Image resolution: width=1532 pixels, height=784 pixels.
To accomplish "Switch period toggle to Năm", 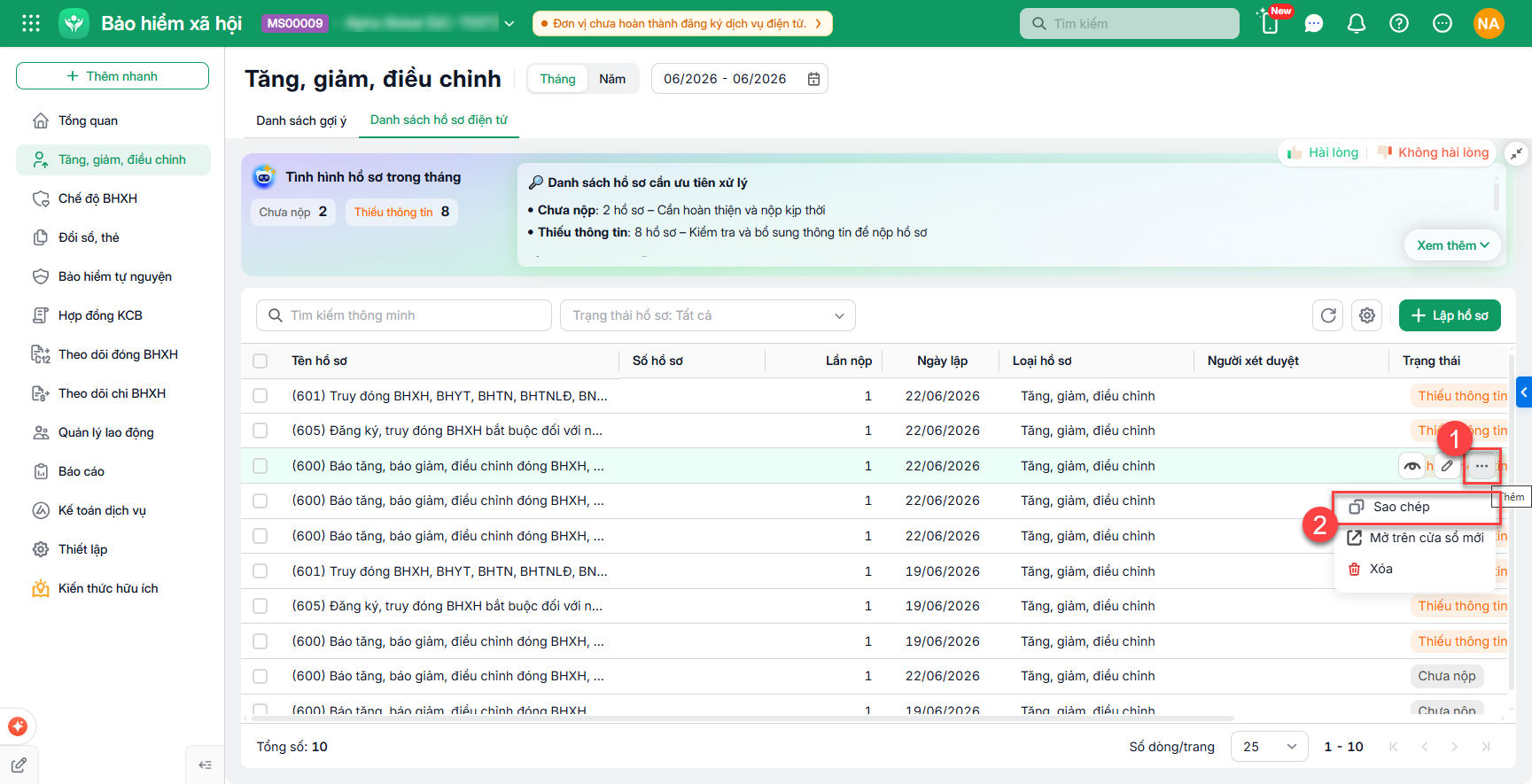I will (x=612, y=79).
